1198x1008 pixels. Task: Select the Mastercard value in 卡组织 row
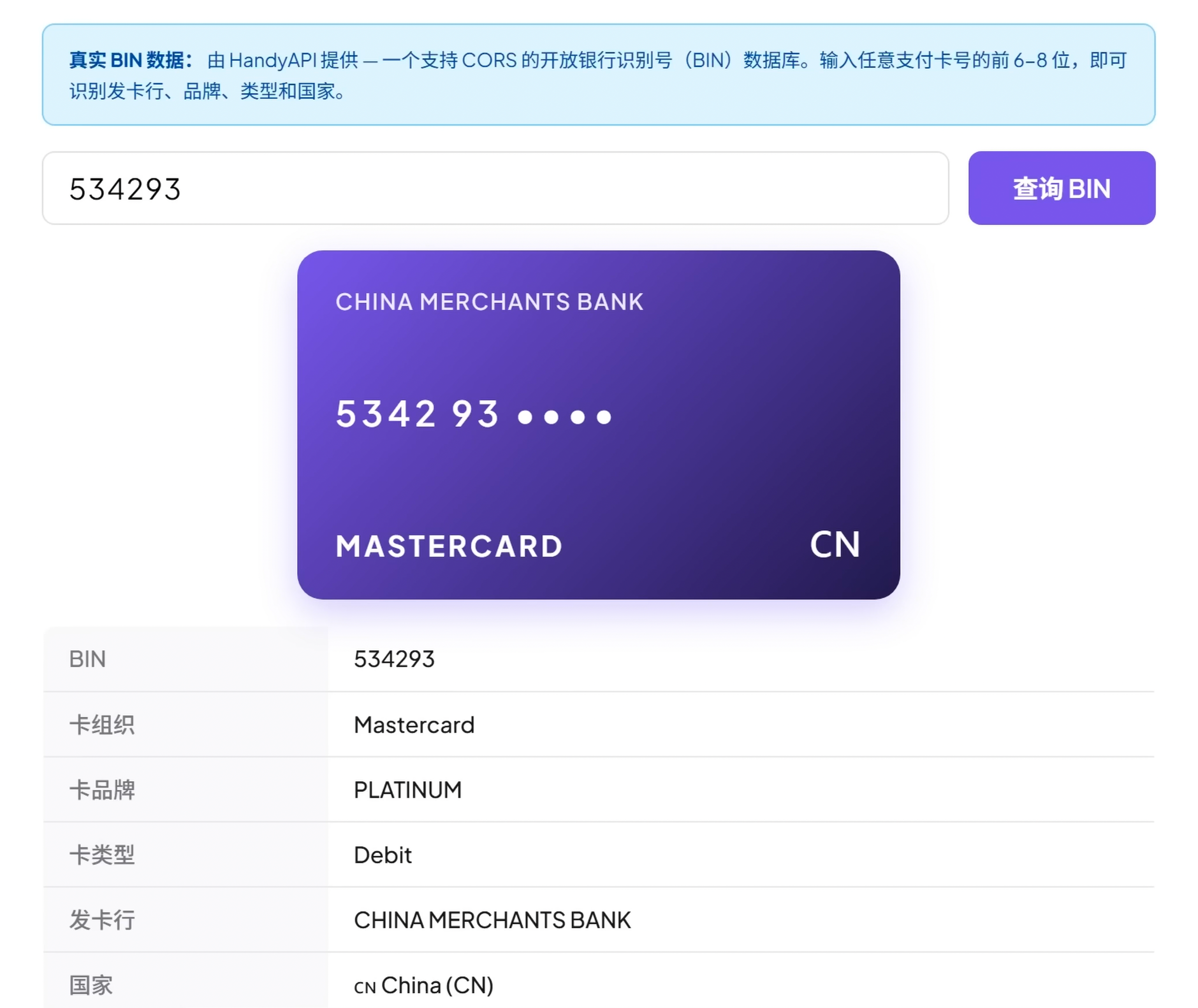click(414, 725)
